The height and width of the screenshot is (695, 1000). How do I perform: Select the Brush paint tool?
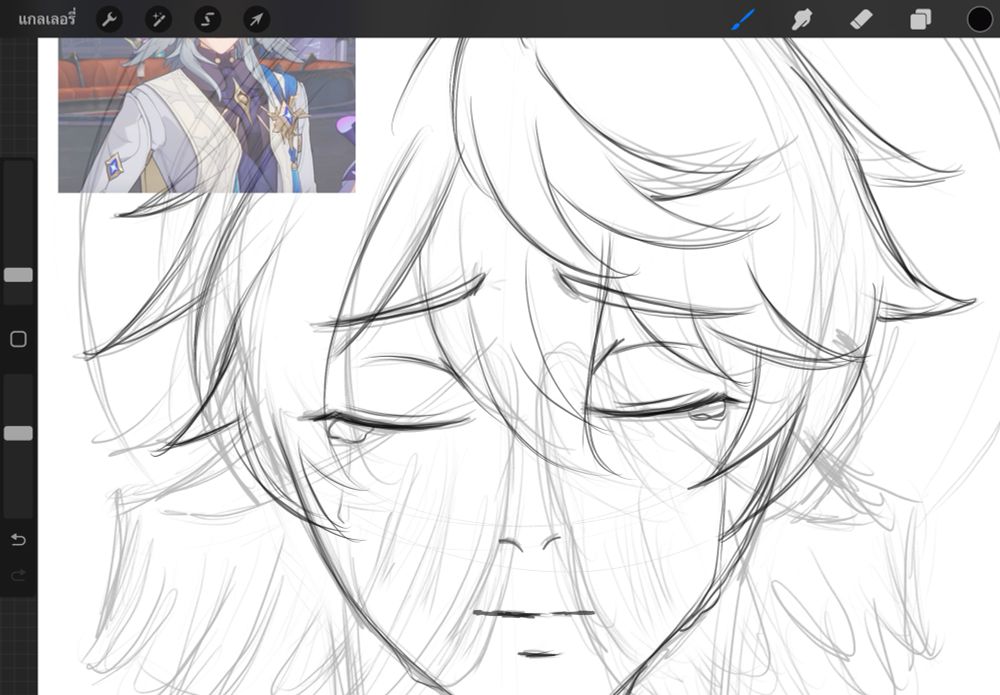[x=743, y=19]
